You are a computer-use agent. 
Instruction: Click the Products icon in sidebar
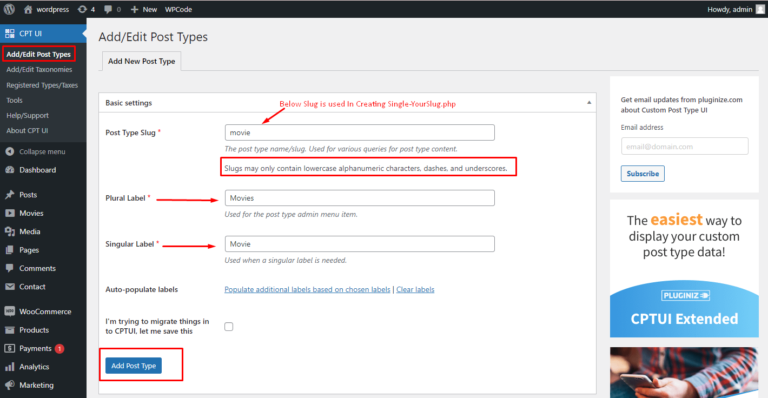(x=9, y=330)
